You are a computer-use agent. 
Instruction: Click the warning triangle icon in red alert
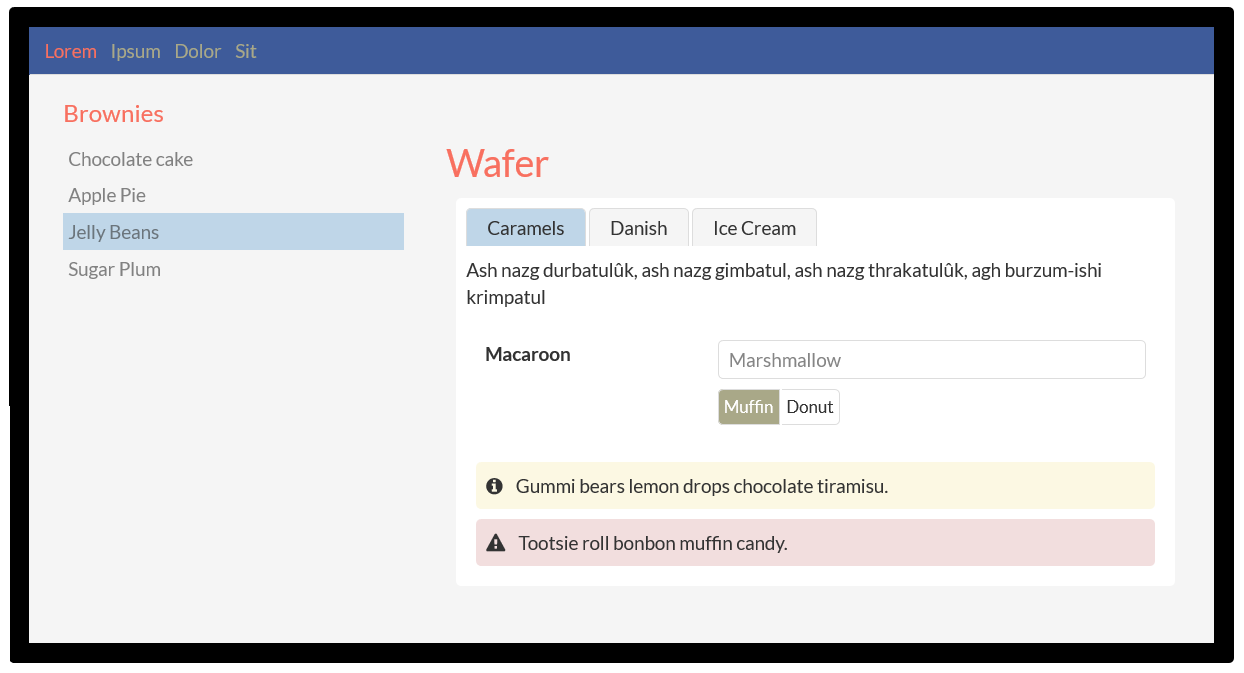pyautogui.click(x=495, y=543)
